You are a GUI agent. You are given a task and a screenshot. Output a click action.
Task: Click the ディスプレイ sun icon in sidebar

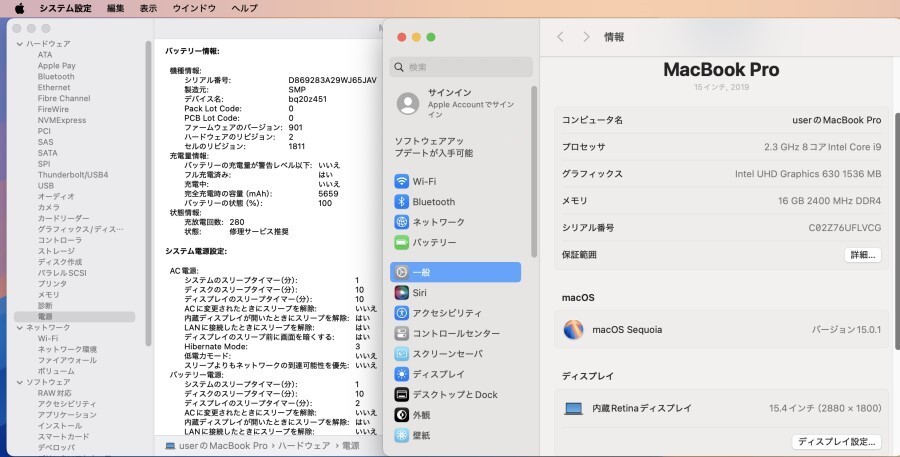pyautogui.click(x=402, y=374)
